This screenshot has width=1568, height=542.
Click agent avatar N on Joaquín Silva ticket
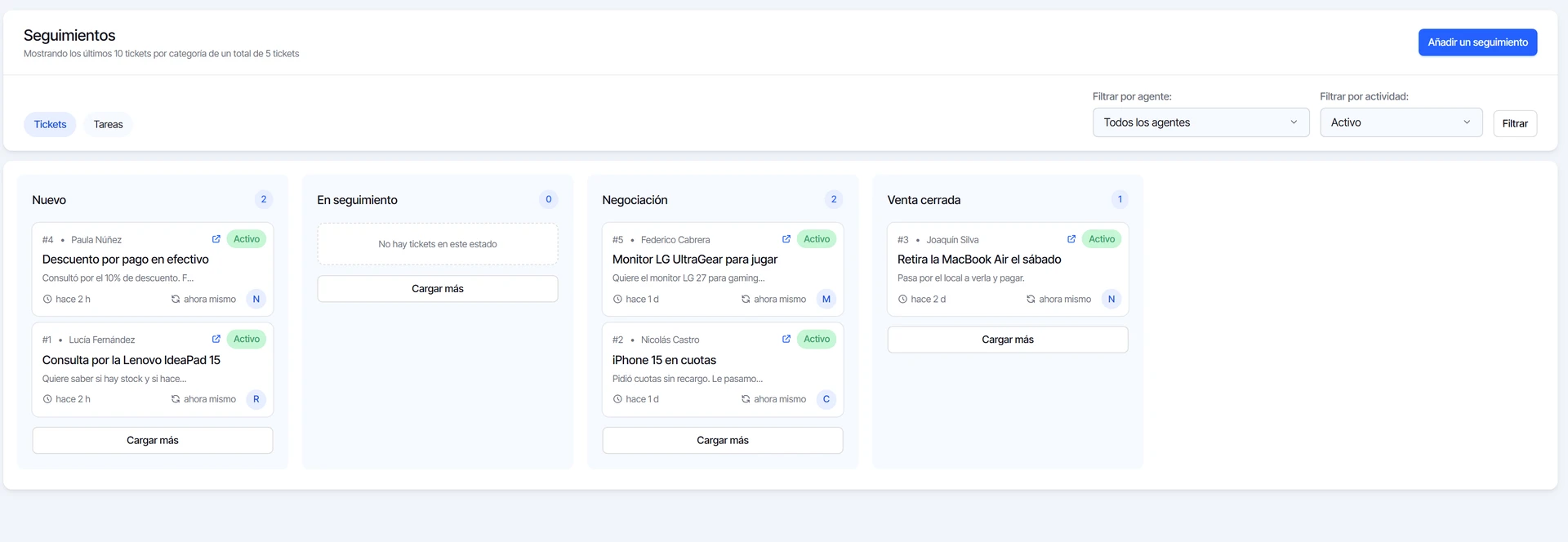[x=1111, y=300]
